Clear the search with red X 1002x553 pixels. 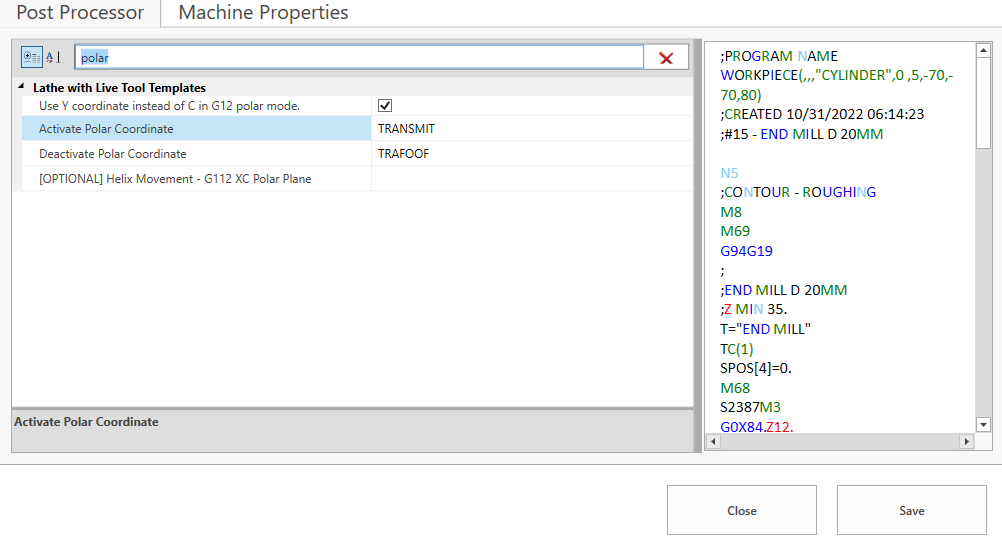pos(666,58)
